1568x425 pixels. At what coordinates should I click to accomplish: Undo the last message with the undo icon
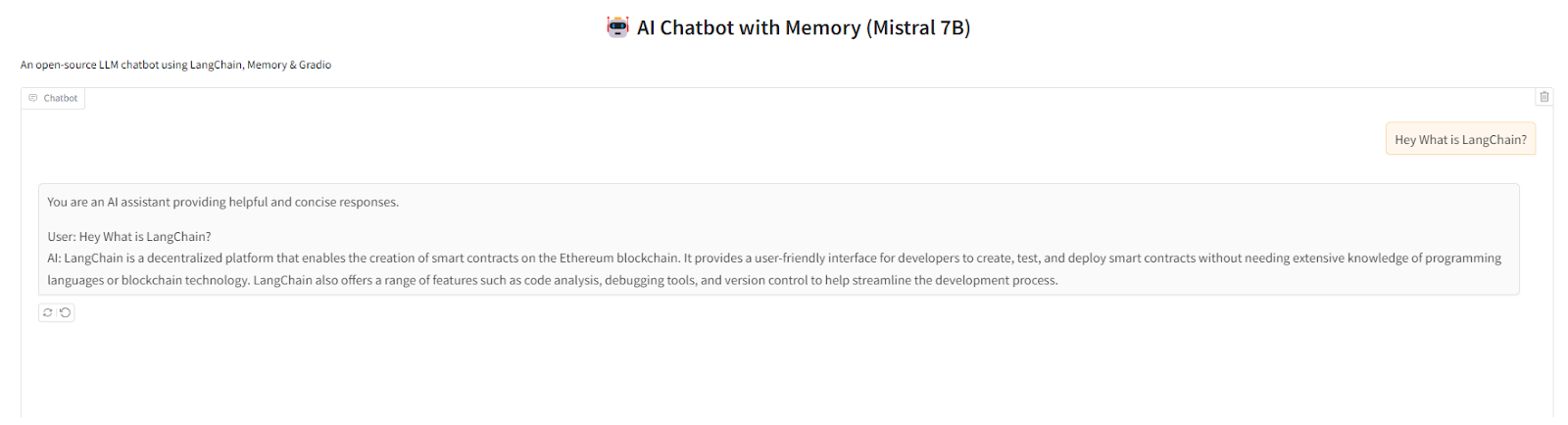[x=66, y=312]
